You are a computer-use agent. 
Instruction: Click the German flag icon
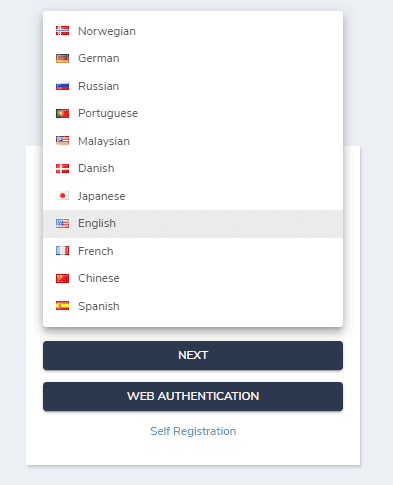click(x=62, y=58)
